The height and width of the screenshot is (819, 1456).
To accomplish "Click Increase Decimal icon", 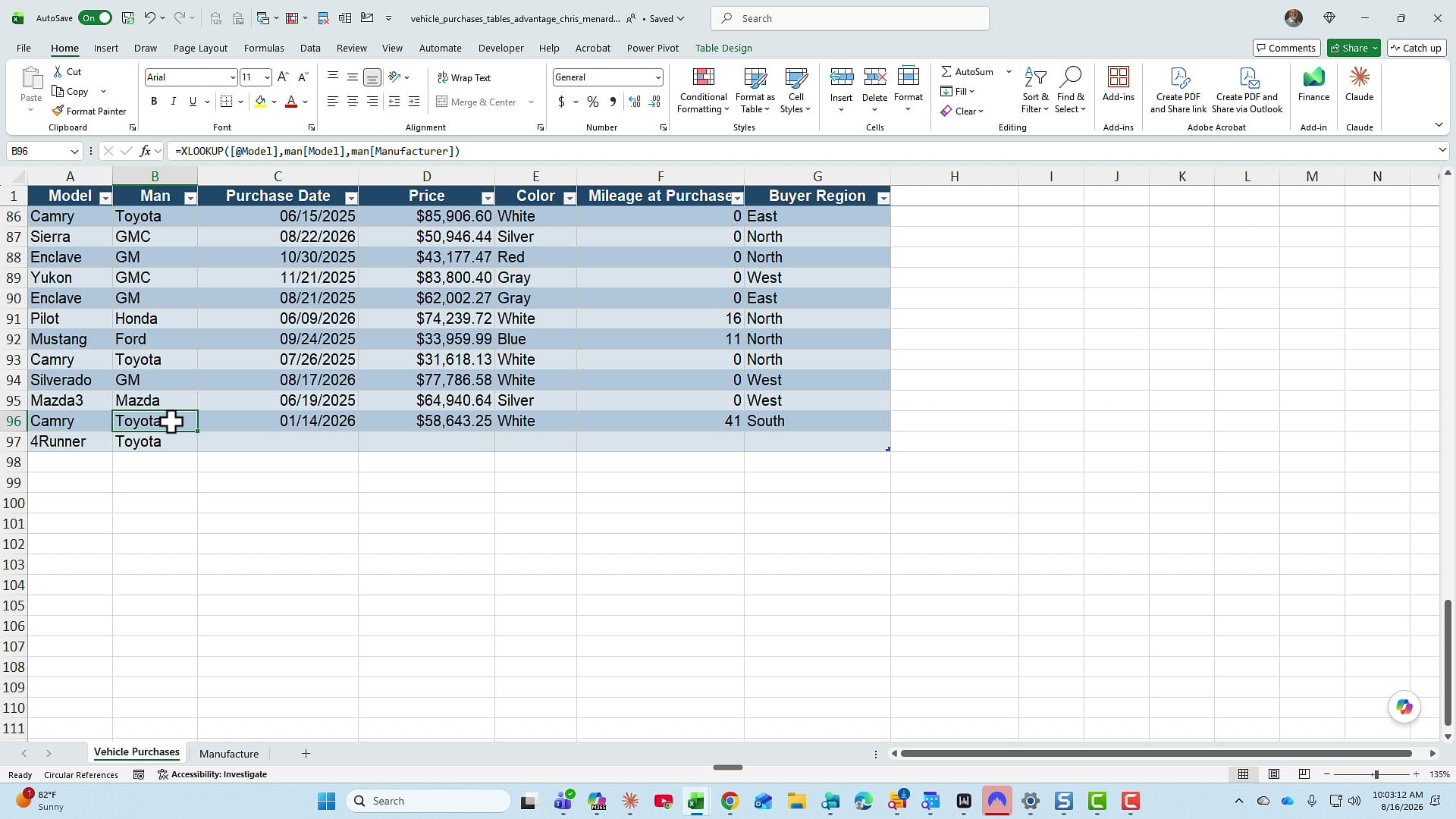I will [x=635, y=102].
